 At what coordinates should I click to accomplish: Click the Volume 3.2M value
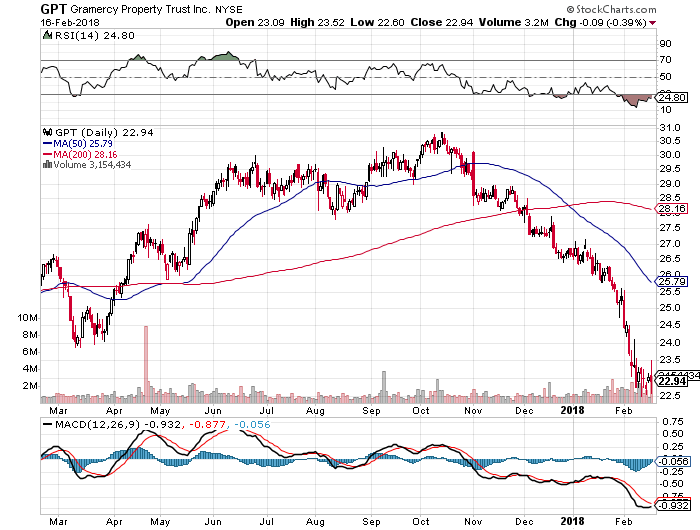(x=513, y=22)
